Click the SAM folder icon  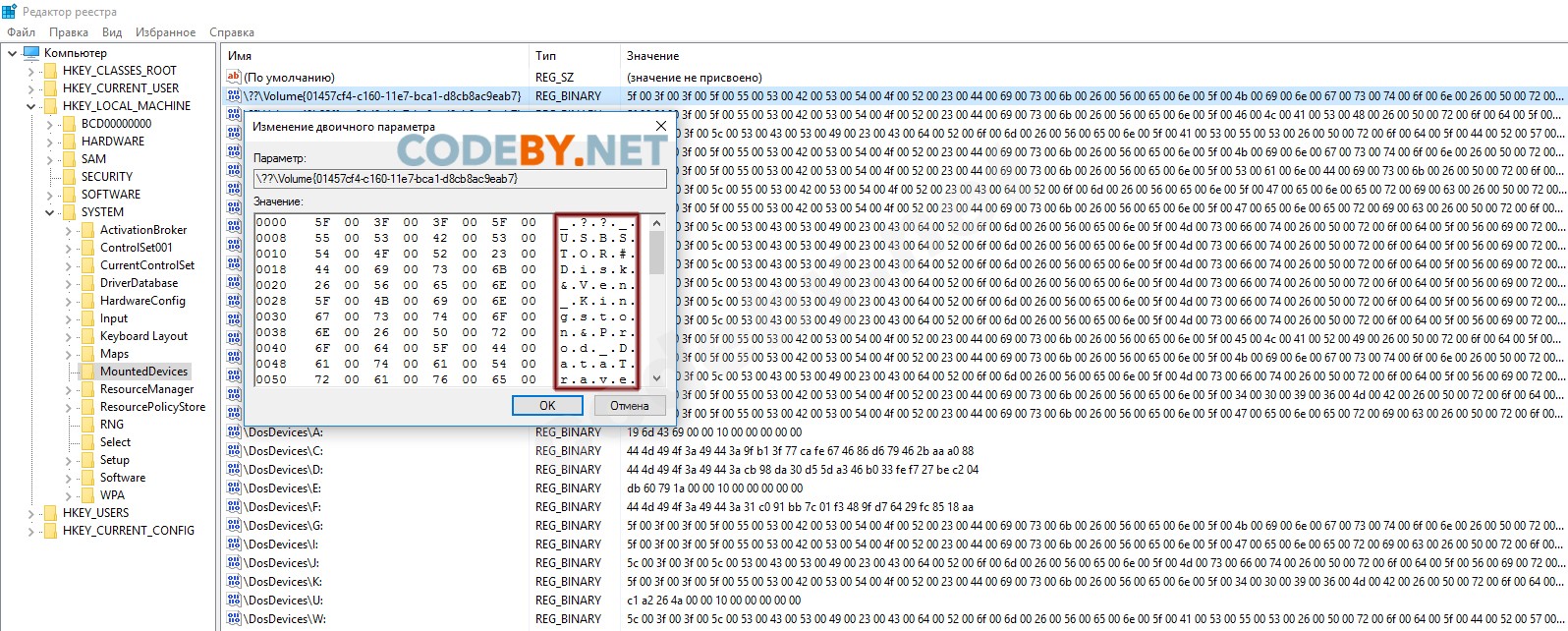pyautogui.click(x=69, y=159)
